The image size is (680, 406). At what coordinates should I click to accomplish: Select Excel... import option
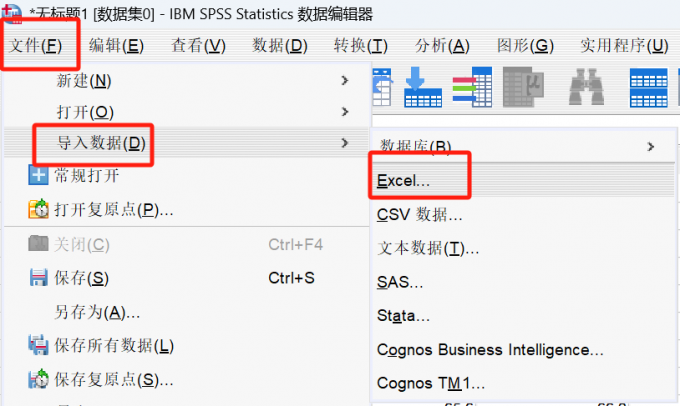tap(403, 180)
